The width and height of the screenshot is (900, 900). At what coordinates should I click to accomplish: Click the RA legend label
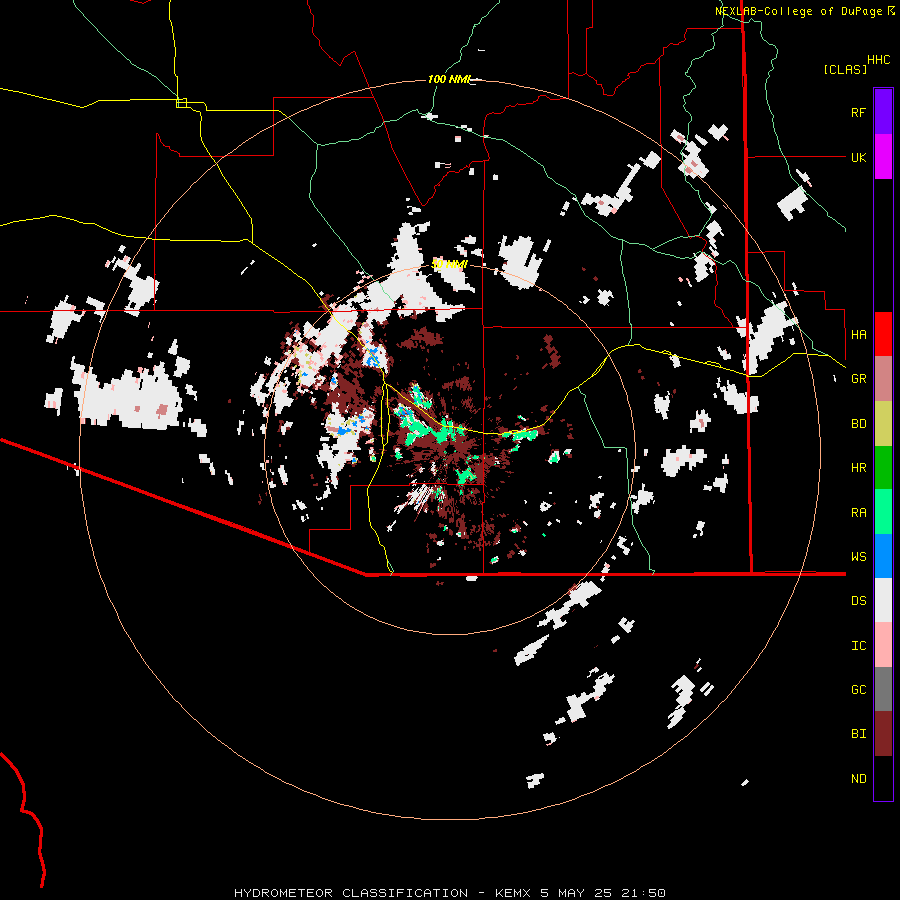point(858,513)
